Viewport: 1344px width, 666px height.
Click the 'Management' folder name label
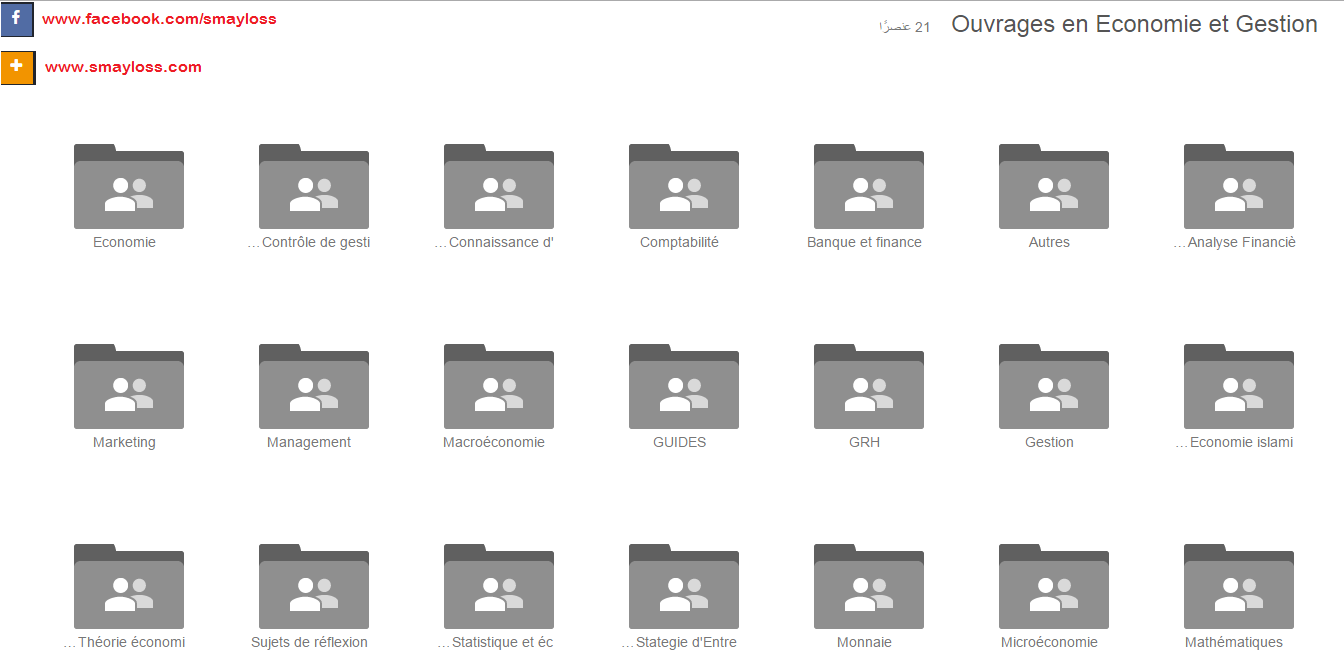click(309, 442)
